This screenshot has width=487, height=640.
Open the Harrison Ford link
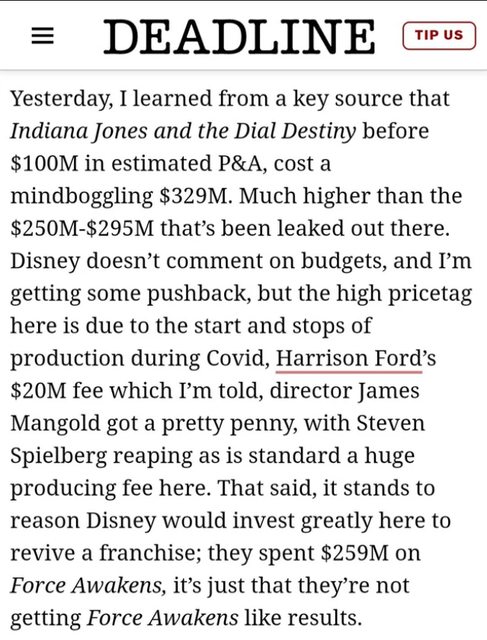pos(349,359)
